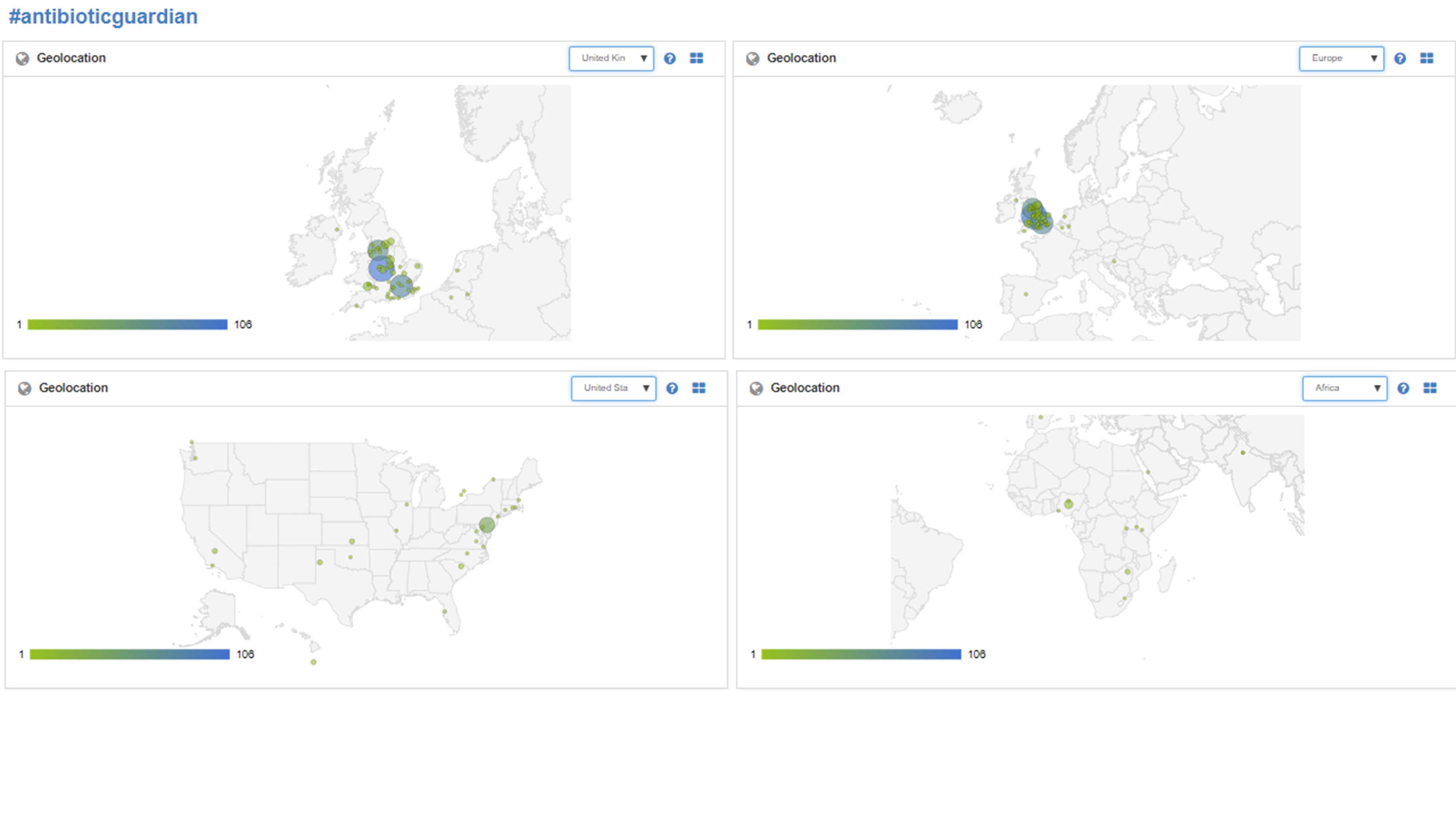Click help icon in Europe panel
1456x819 pixels.
(1400, 58)
